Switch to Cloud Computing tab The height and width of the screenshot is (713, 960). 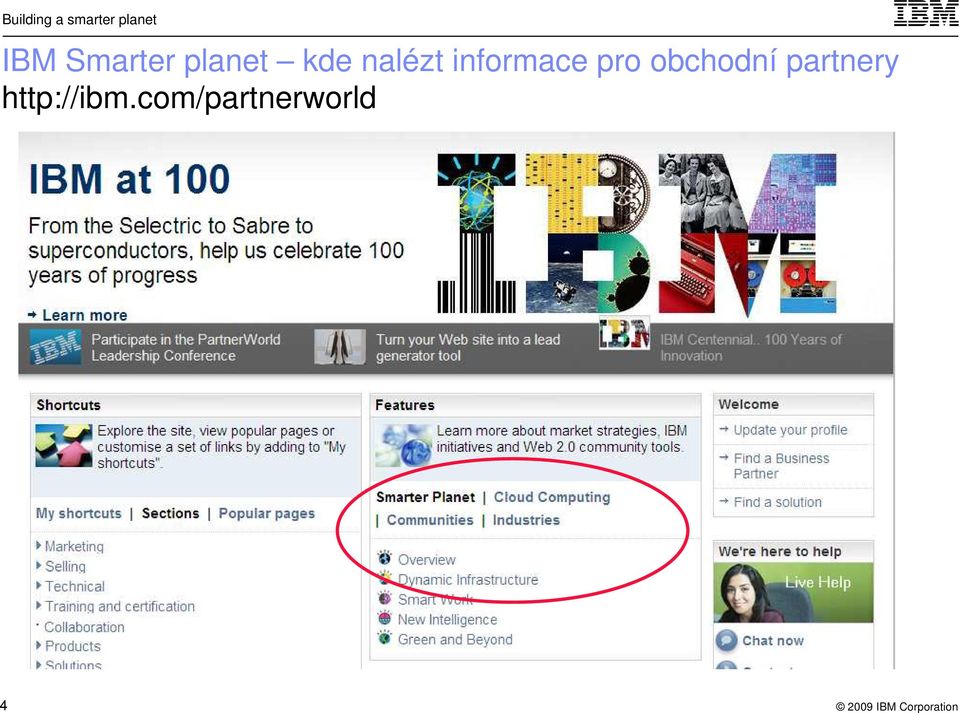pos(552,498)
